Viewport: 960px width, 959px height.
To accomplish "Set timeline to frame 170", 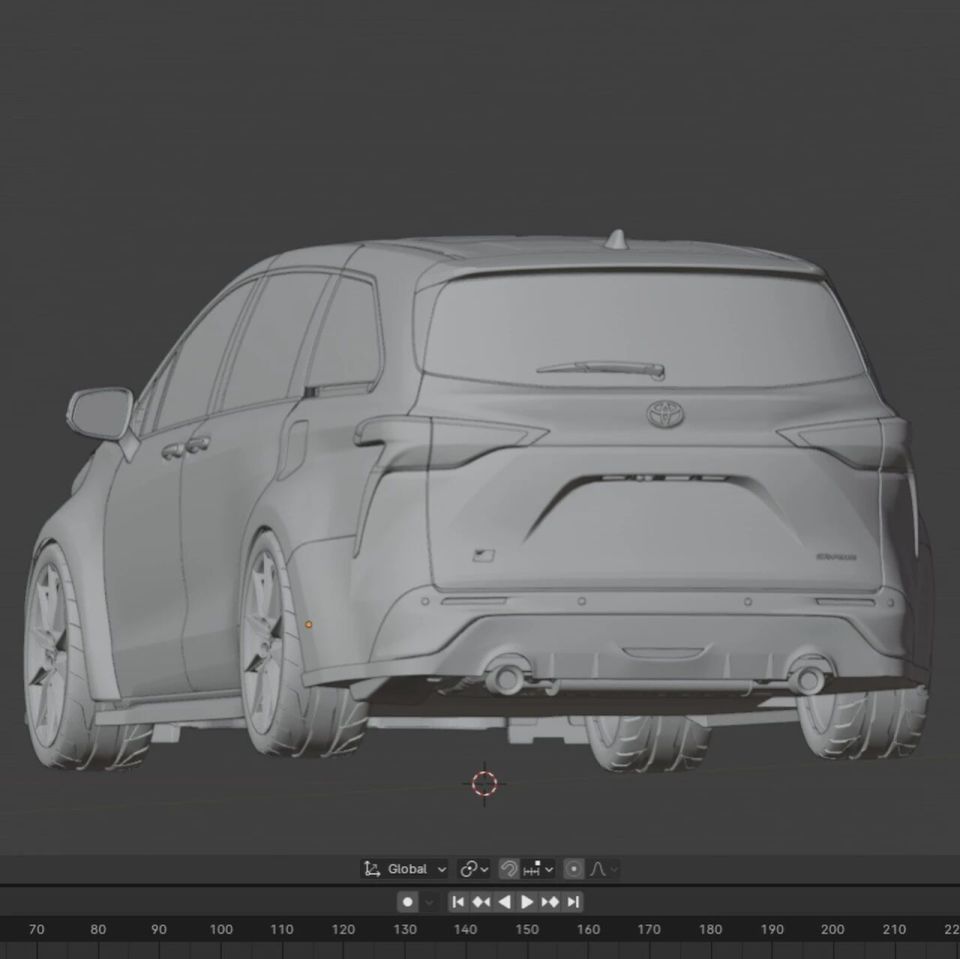I will pyautogui.click(x=649, y=930).
